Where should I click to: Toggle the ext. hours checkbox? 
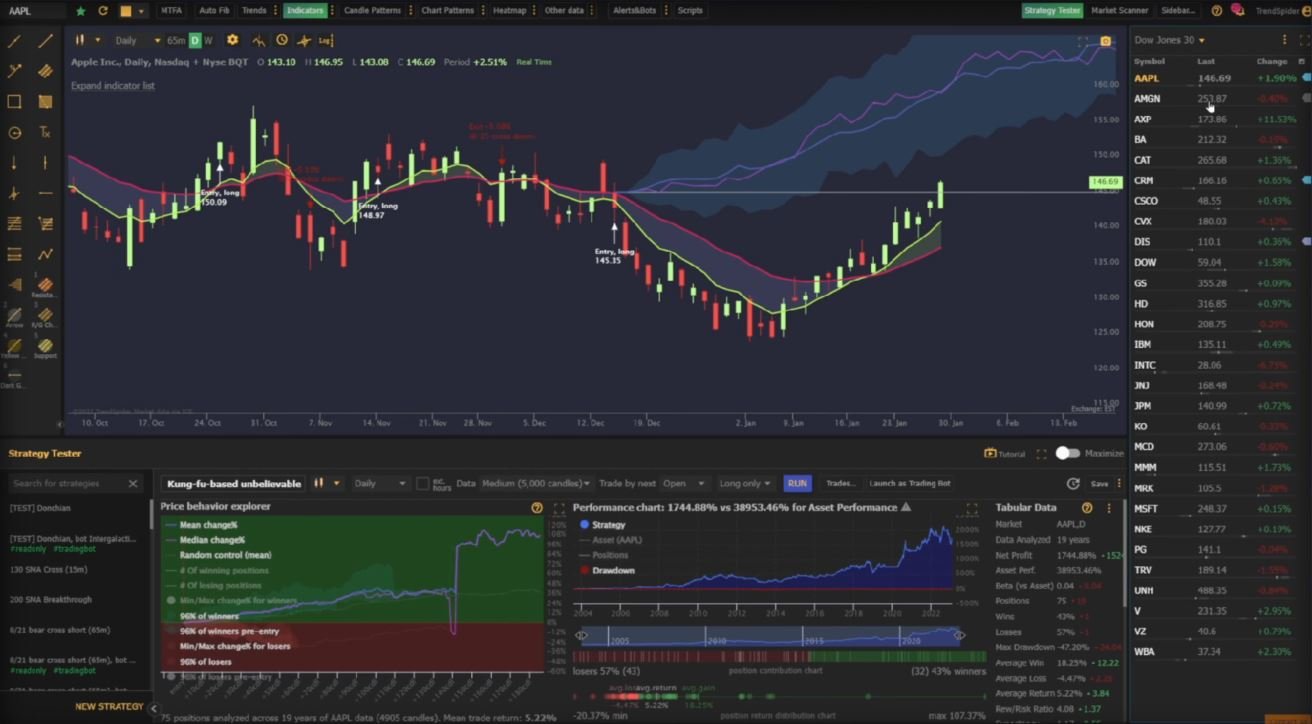422,484
